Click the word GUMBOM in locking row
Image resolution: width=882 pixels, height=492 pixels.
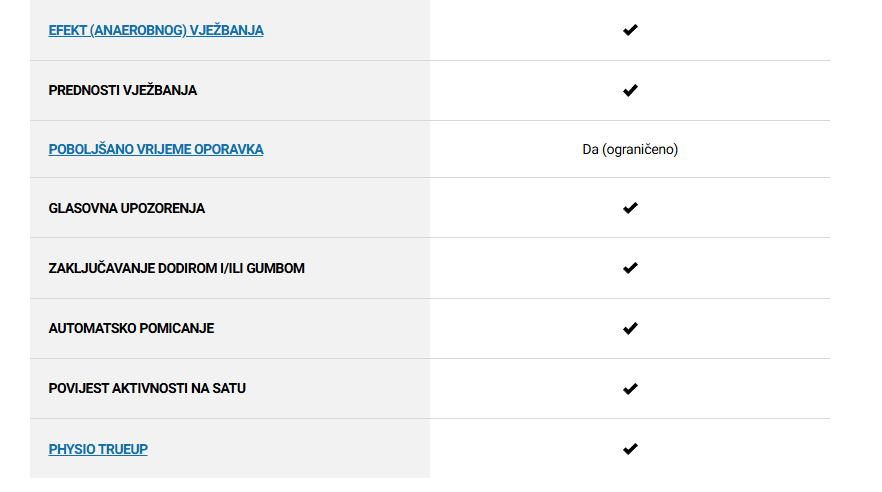(x=276, y=268)
